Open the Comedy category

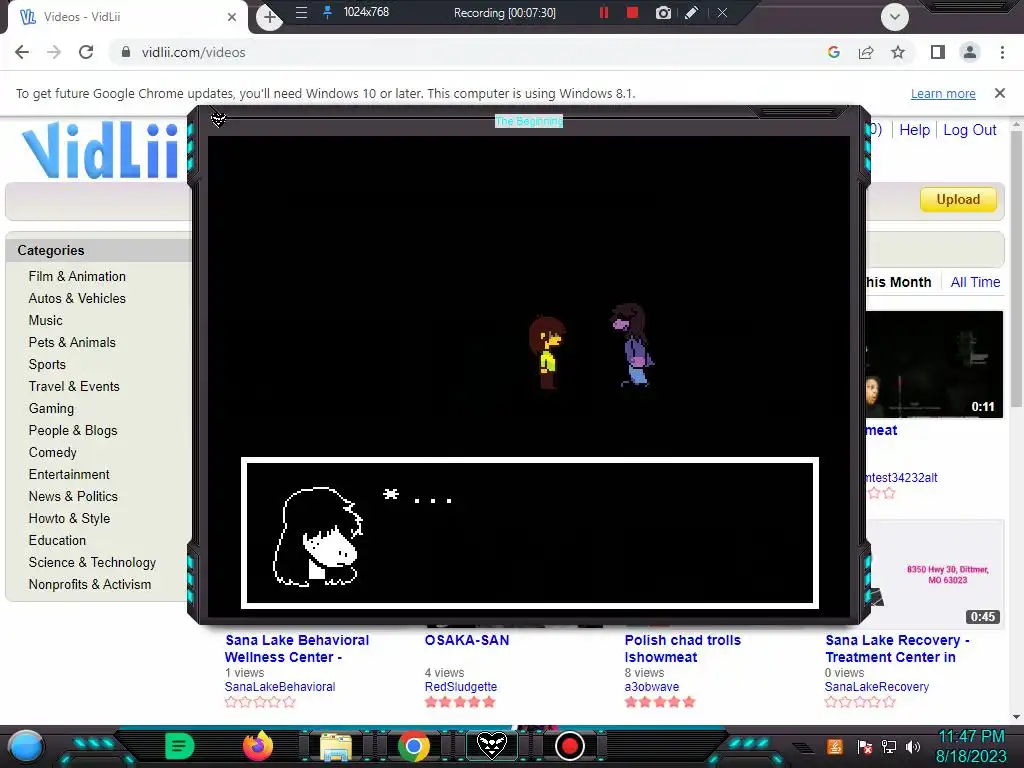click(x=52, y=453)
